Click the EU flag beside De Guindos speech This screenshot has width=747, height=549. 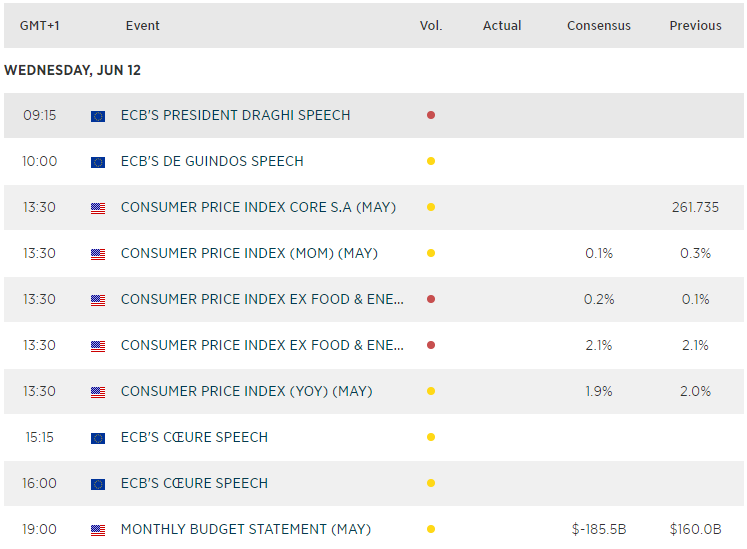(97, 162)
